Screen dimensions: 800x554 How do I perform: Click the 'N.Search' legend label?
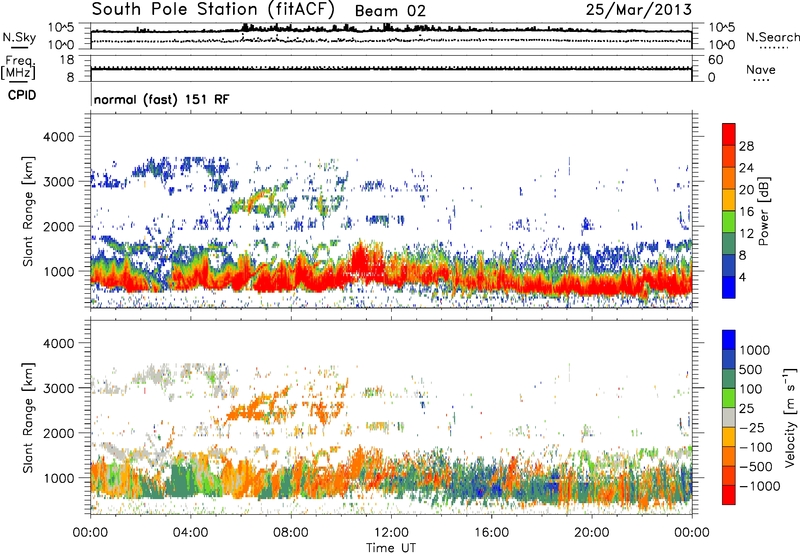(772, 37)
